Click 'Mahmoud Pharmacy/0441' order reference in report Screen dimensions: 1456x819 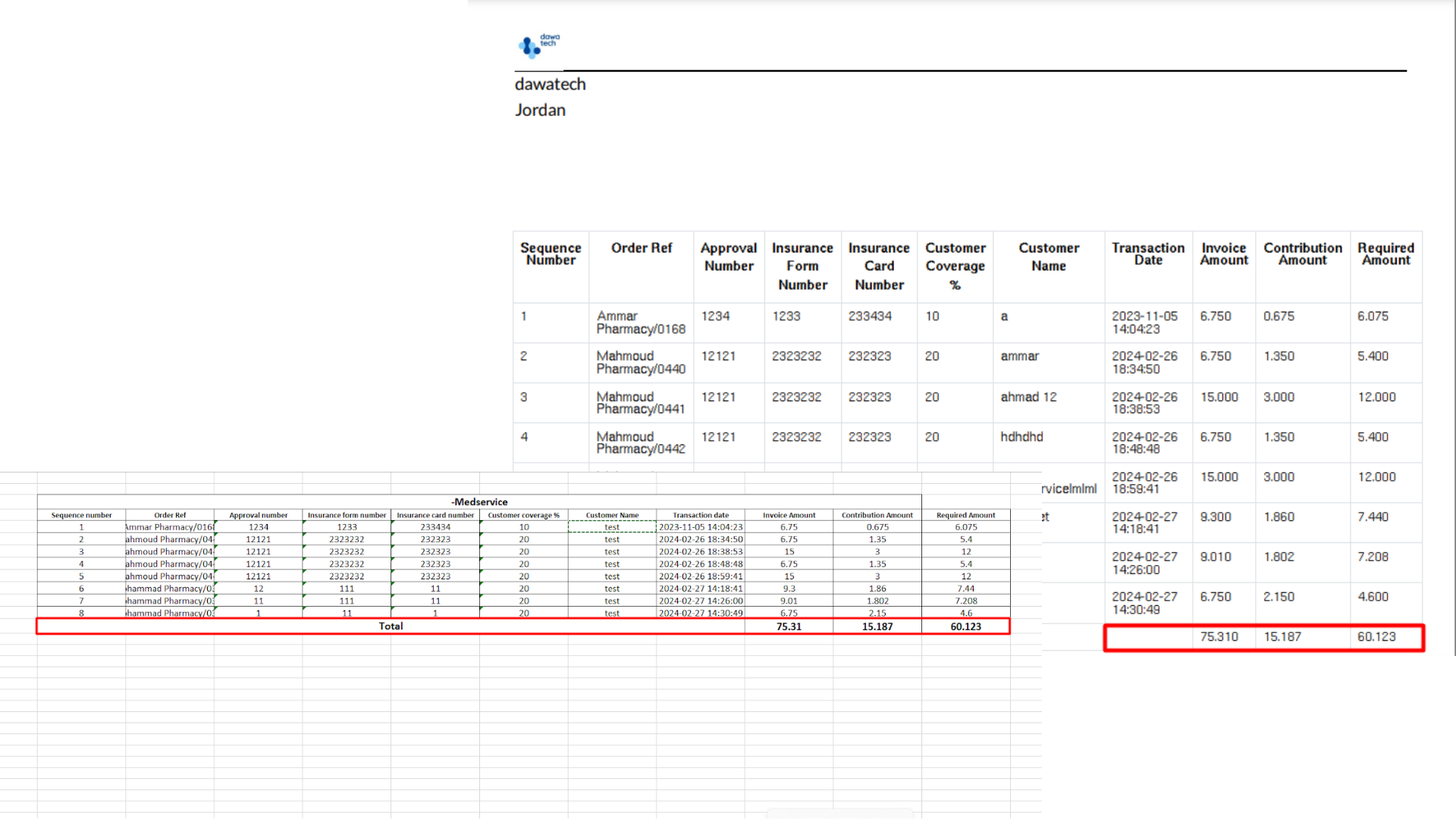click(640, 403)
